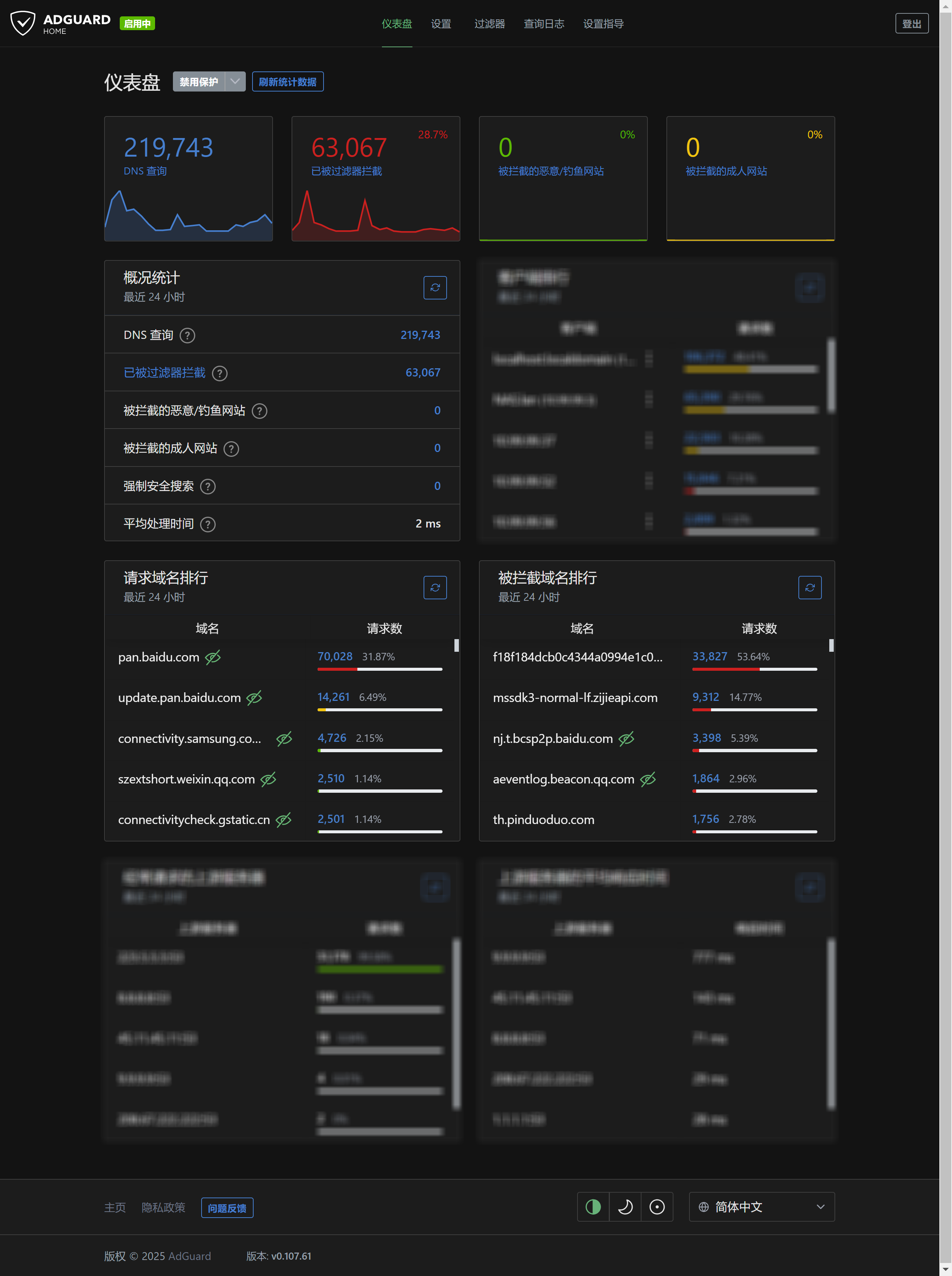Click the 70,028 request count

click(x=335, y=657)
